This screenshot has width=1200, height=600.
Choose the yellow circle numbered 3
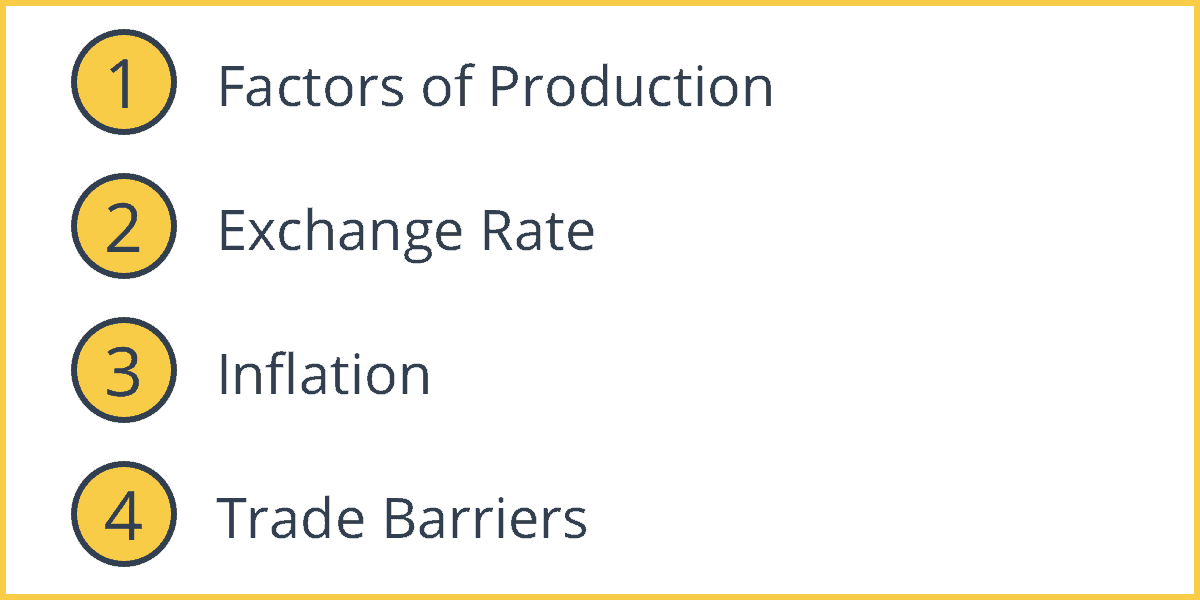coord(124,371)
